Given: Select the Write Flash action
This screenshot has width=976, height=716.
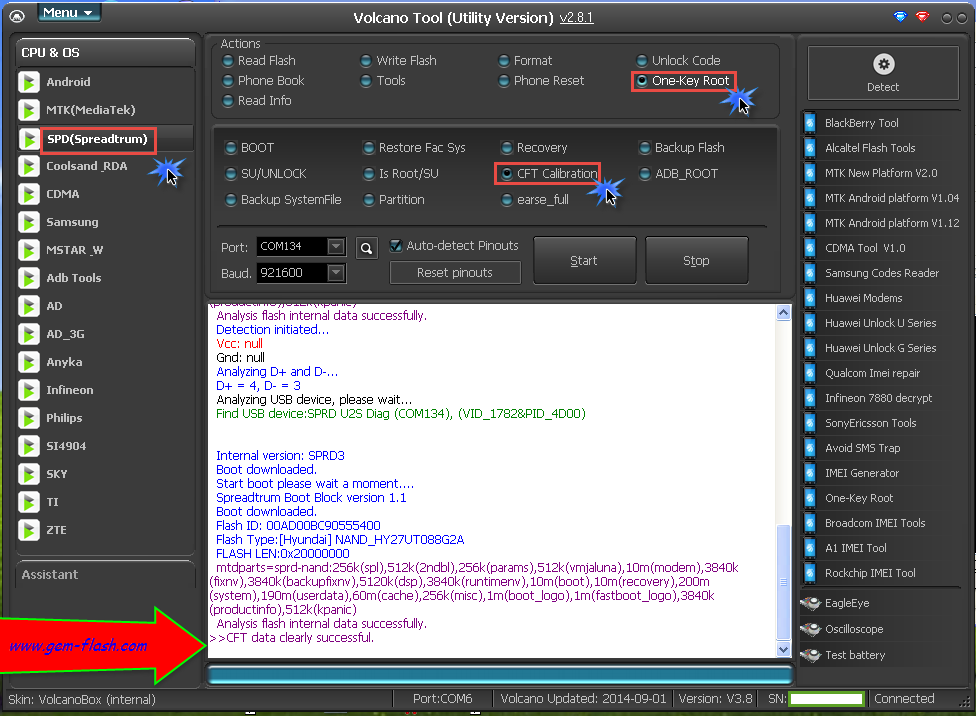Looking at the screenshot, I should (366, 61).
